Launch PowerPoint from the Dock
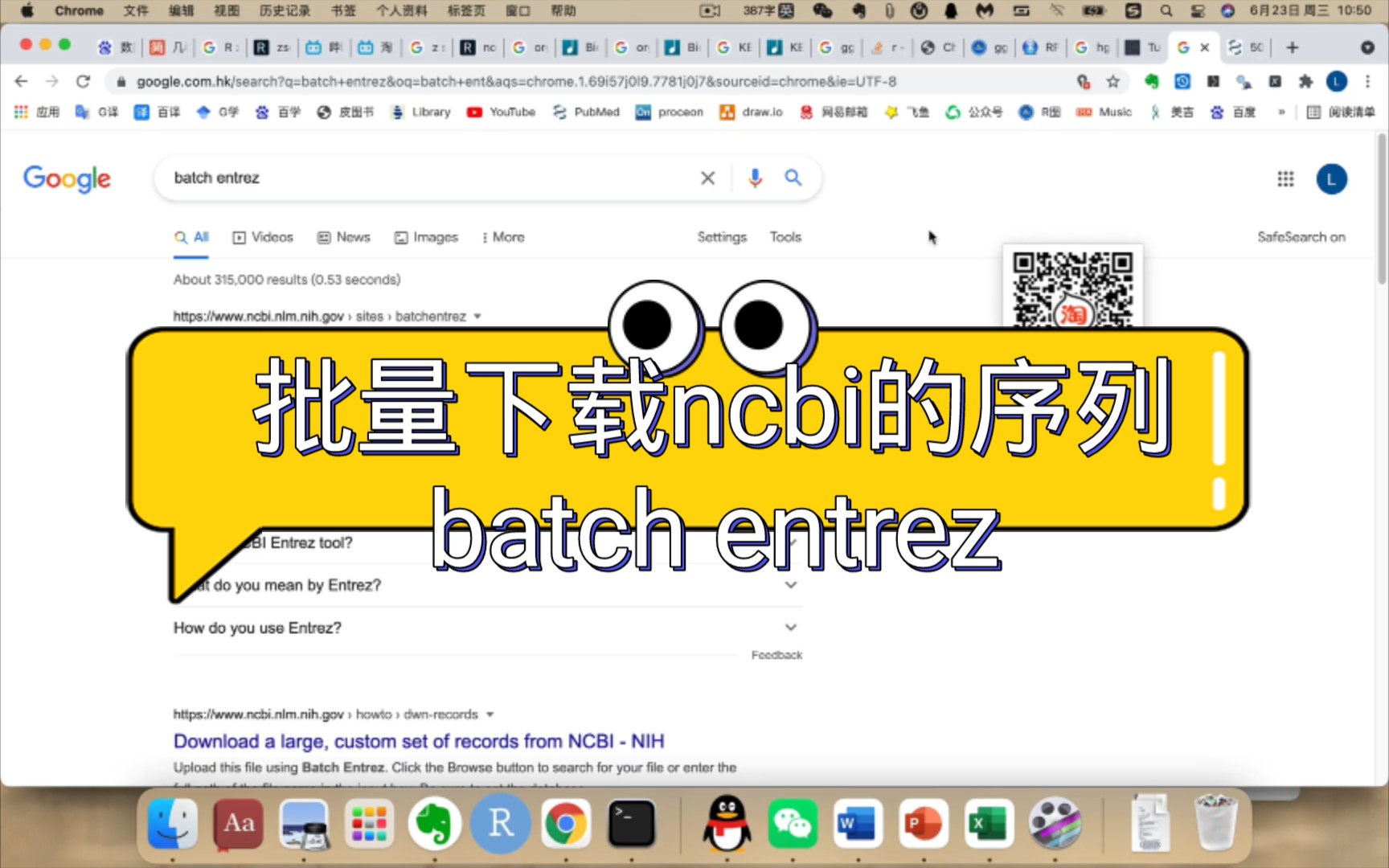Screen dimensions: 1389x868 coord(924,823)
